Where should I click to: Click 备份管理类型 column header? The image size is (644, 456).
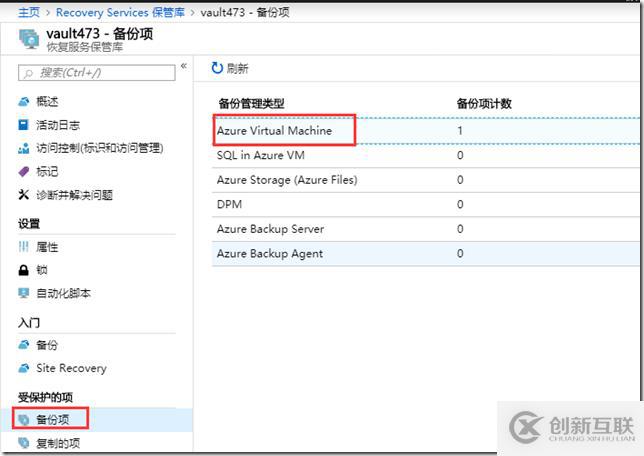[x=251, y=104]
